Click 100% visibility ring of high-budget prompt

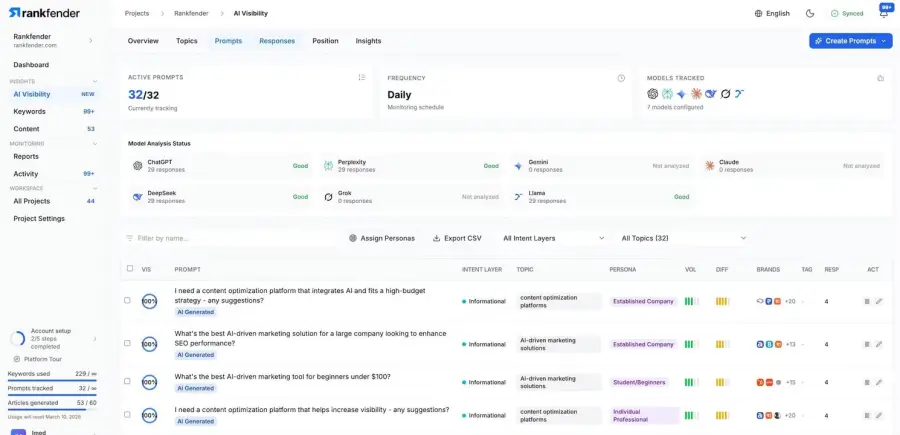point(149,301)
